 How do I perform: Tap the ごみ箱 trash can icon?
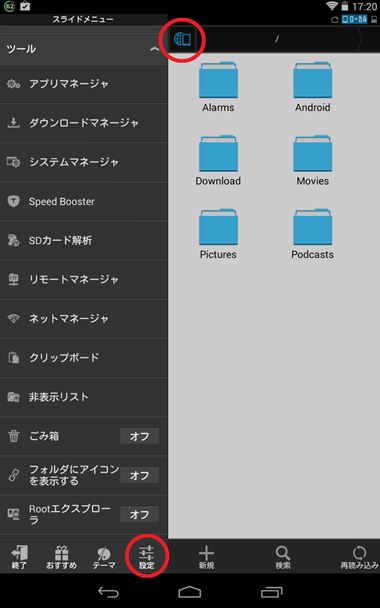click(x=14, y=436)
